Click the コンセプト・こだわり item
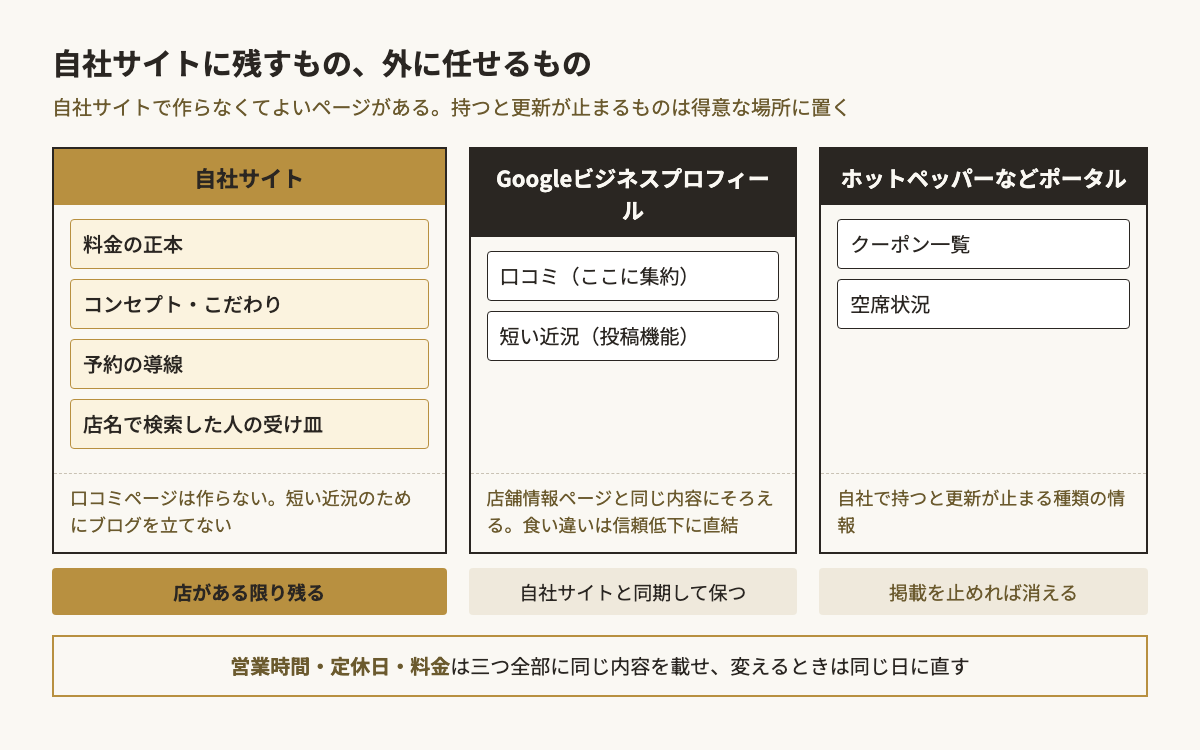This screenshot has height=750, width=1200. (249, 304)
